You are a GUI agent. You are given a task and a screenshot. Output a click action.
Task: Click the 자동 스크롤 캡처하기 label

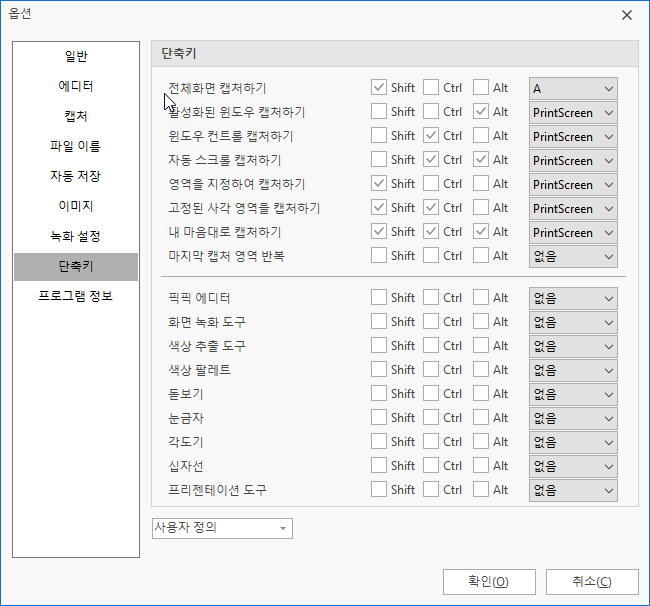(225, 160)
